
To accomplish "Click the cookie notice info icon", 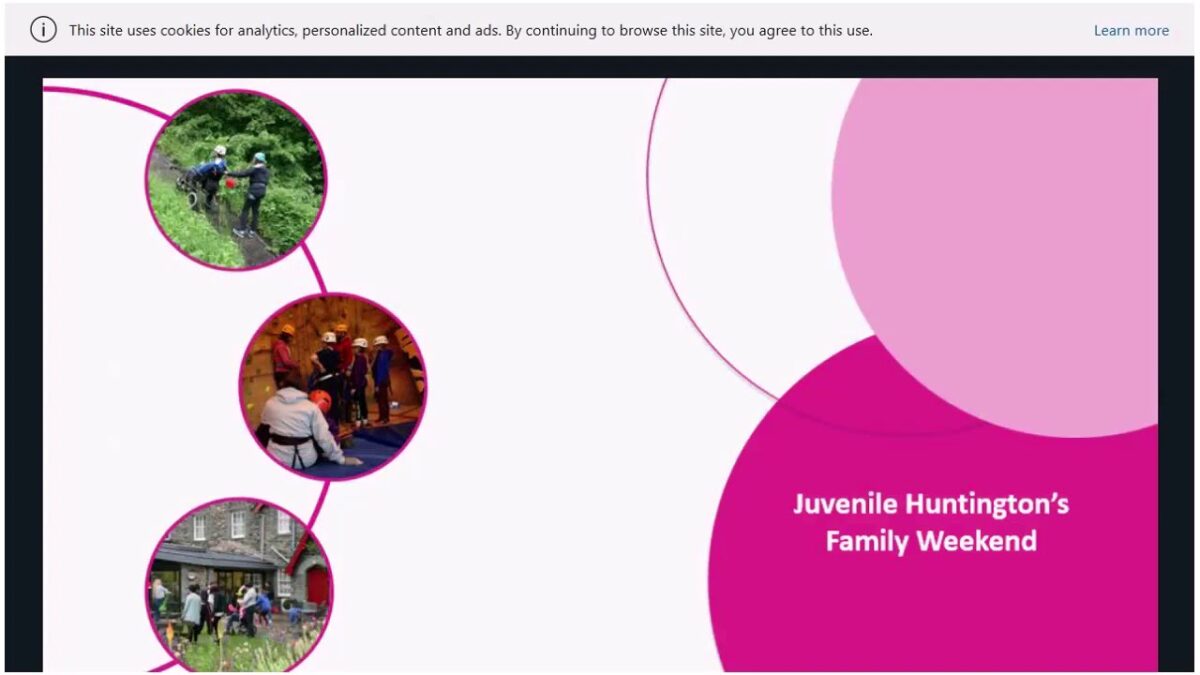I will point(43,30).
